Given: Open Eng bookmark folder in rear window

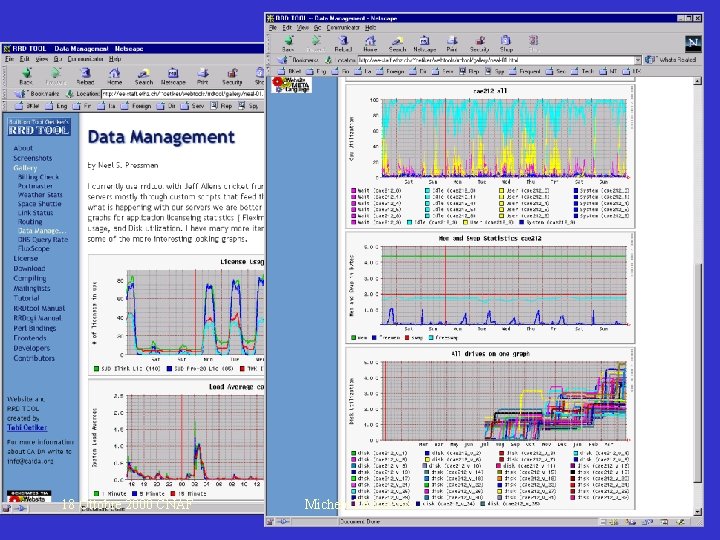Looking at the screenshot, I should coord(56,106).
